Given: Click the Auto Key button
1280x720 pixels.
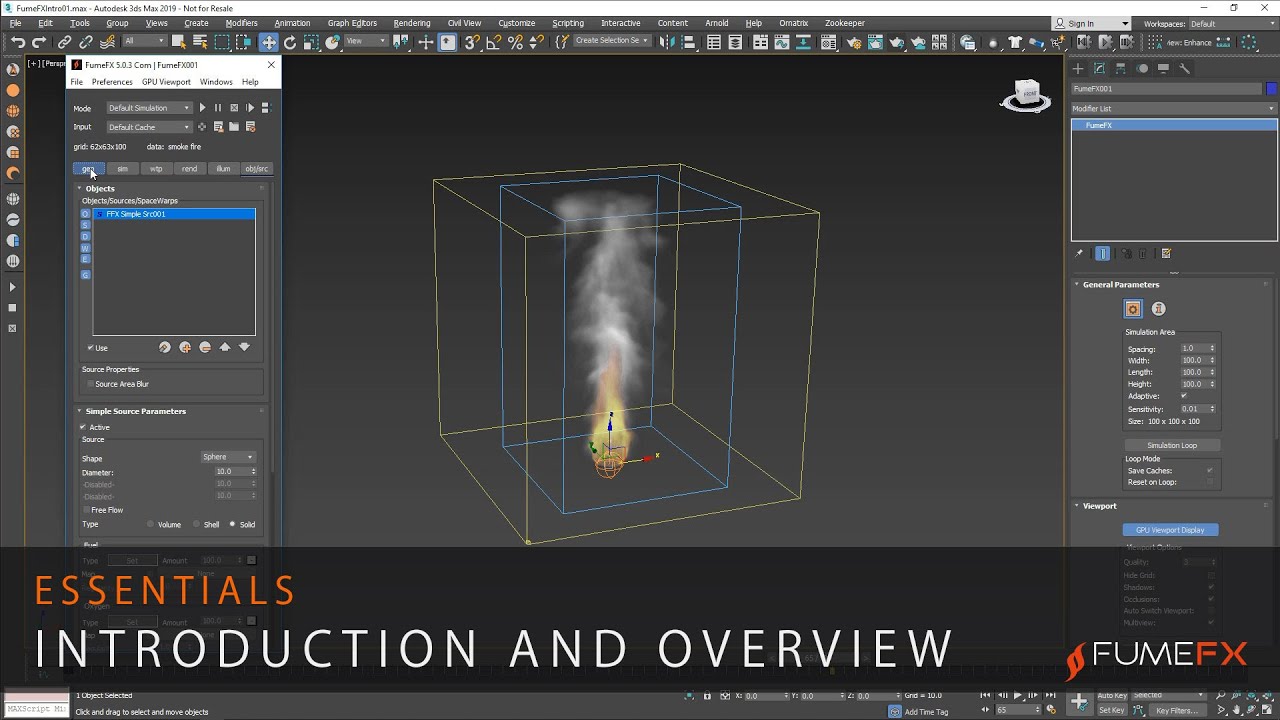Looking at the screenshot, I should click(1112, 695).
